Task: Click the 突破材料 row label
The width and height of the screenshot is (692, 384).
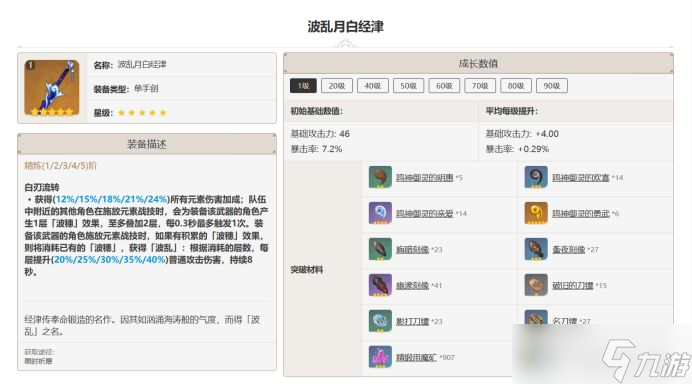Action: coord(307,270)
